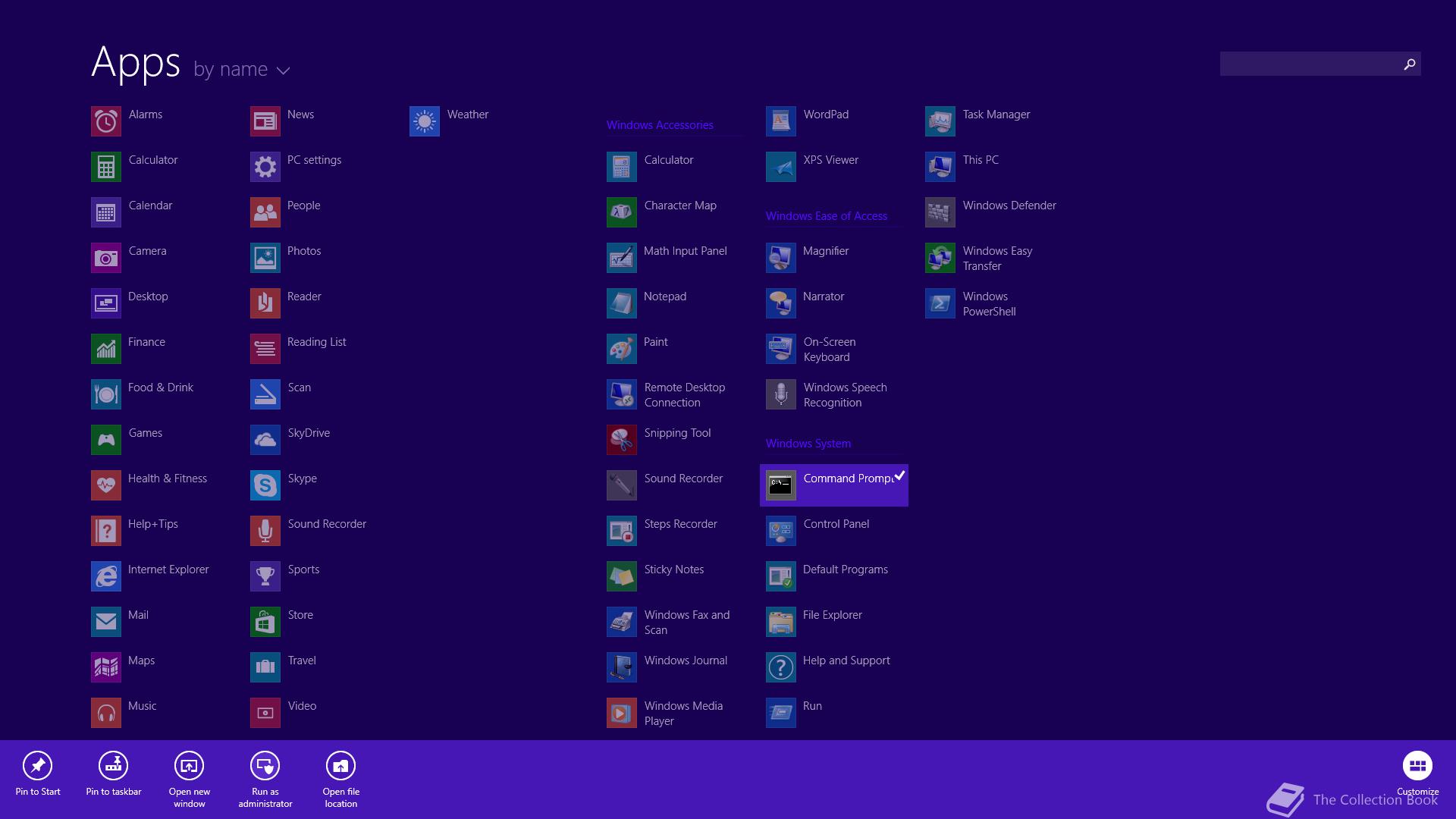Select Run as administrator command
The height and width of the screenshot is (819, 1456).
point(265,780)
